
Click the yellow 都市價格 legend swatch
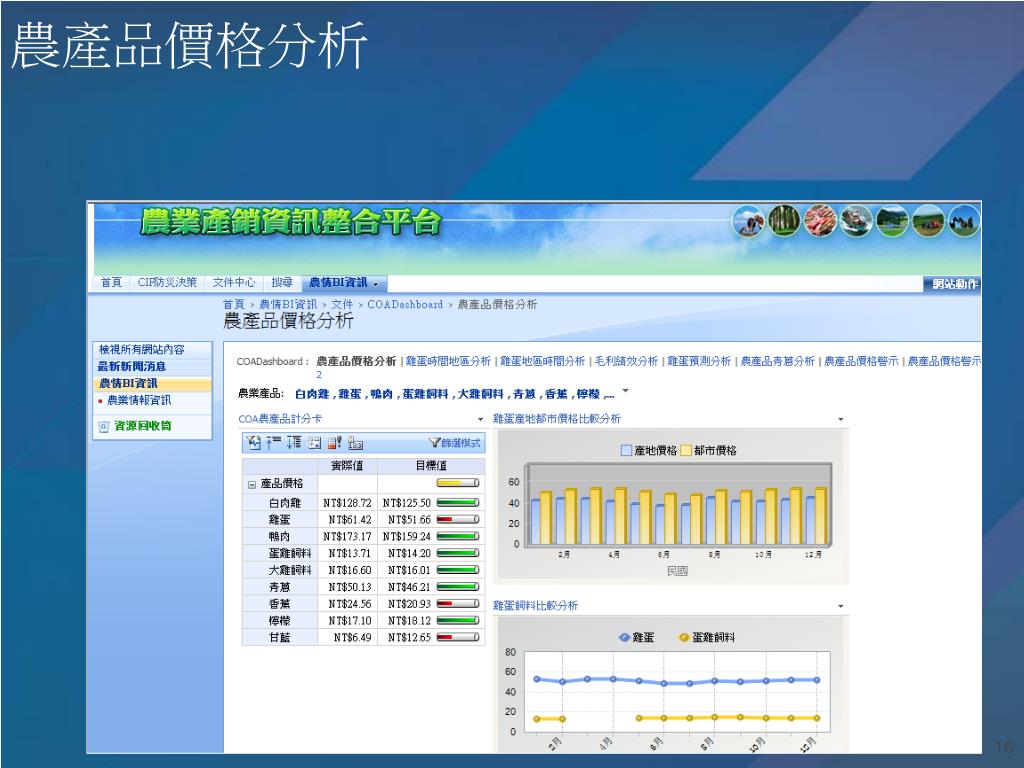pyautogui.click(x=686, y=451)
